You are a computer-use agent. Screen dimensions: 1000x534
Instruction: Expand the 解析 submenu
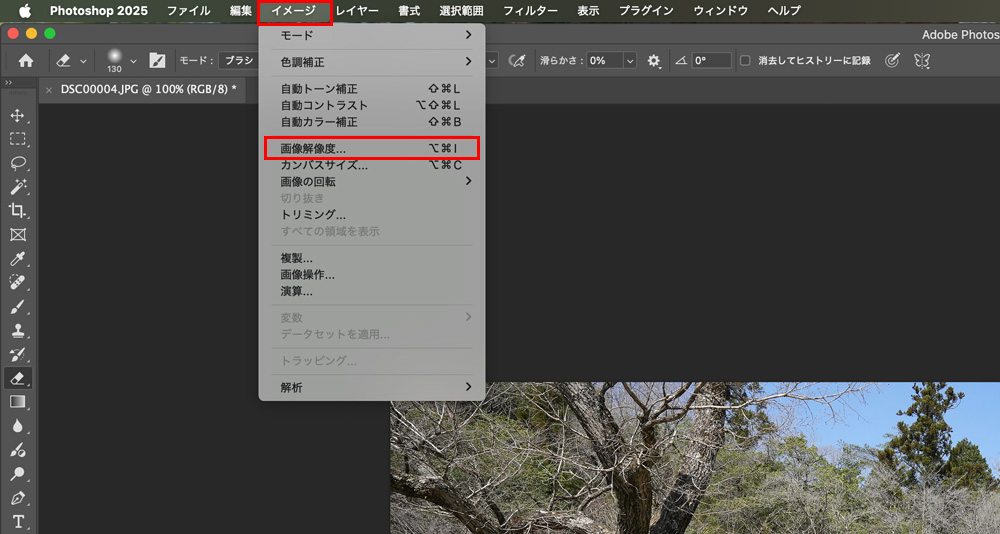tap(372, 387)
